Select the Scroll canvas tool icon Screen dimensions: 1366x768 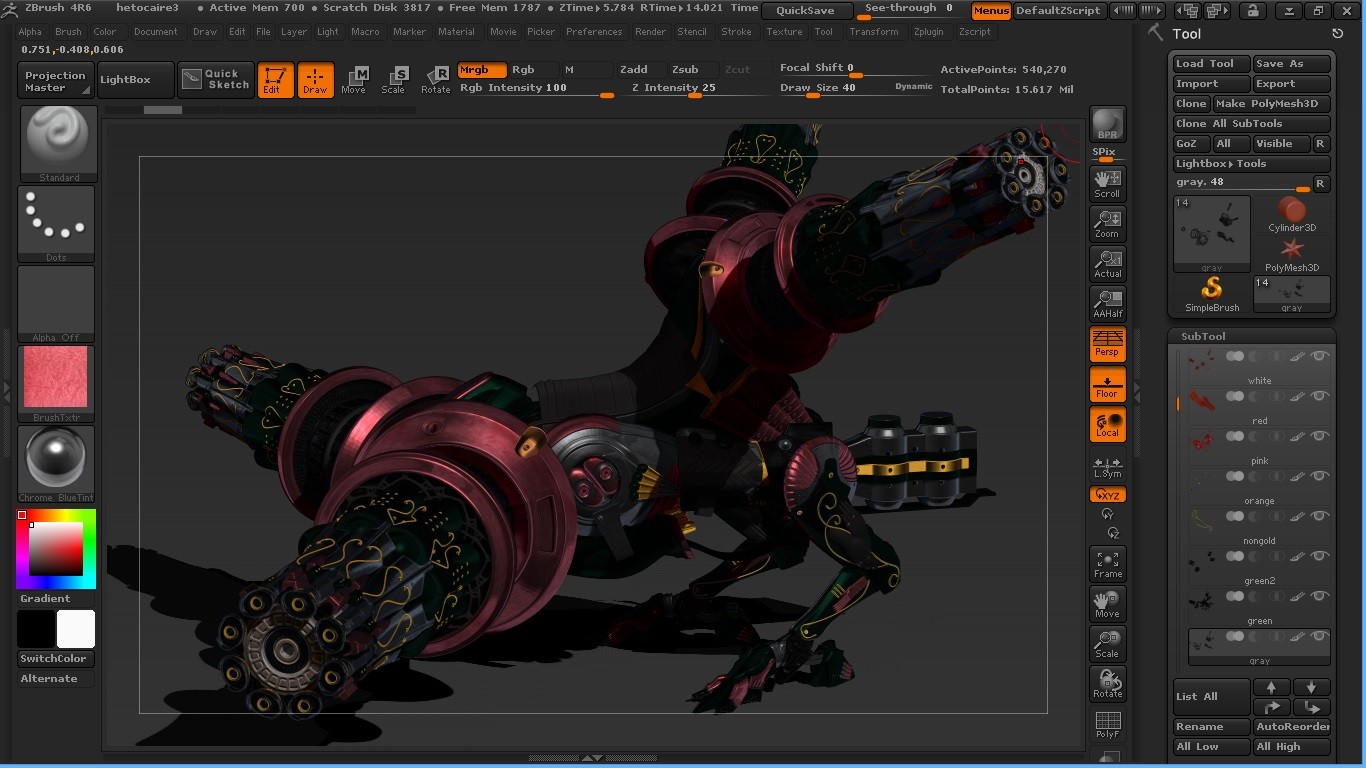1107,183
